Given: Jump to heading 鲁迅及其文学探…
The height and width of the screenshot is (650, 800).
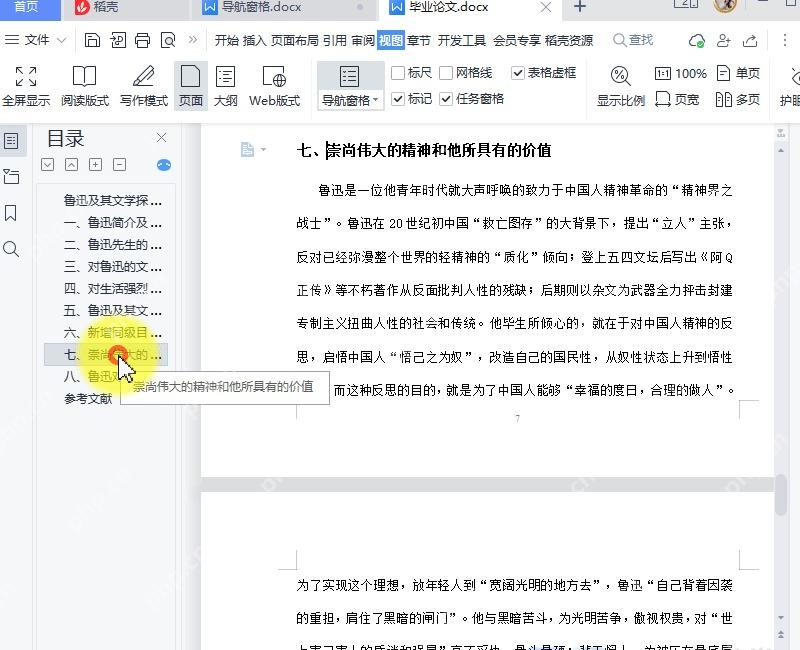Looking at the screenshot, I should tap(112, 201).
